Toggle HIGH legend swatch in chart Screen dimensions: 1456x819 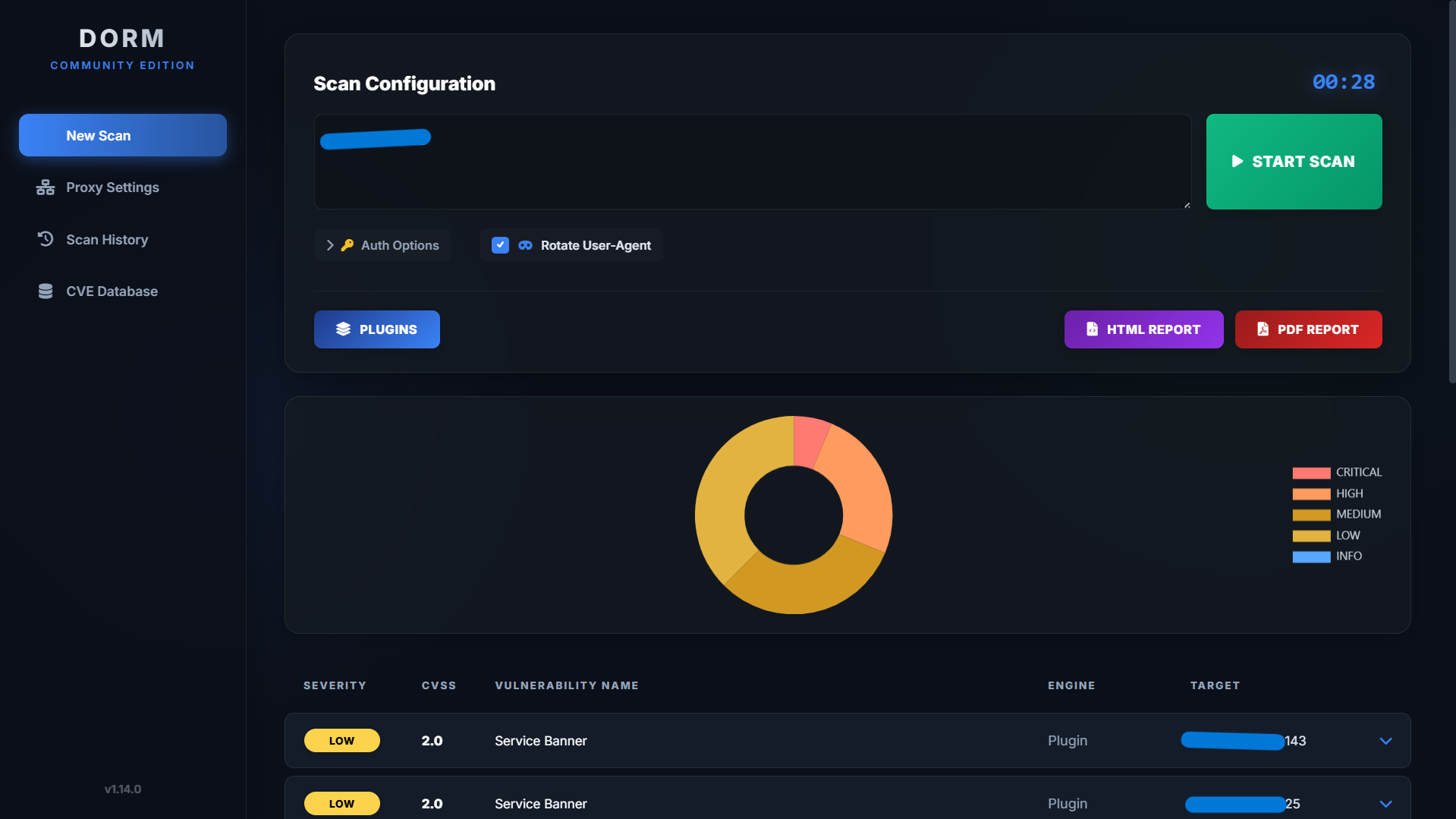coord(1311,494)
